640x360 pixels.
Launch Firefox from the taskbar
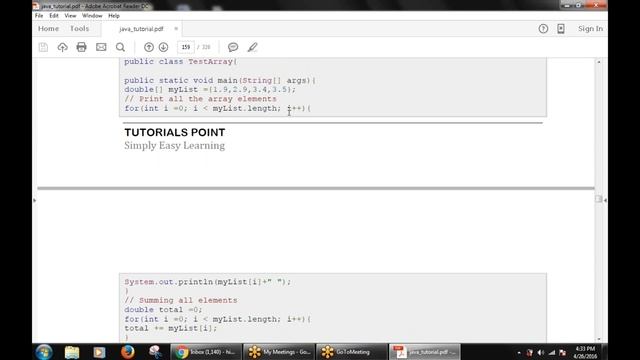(127, 352)
